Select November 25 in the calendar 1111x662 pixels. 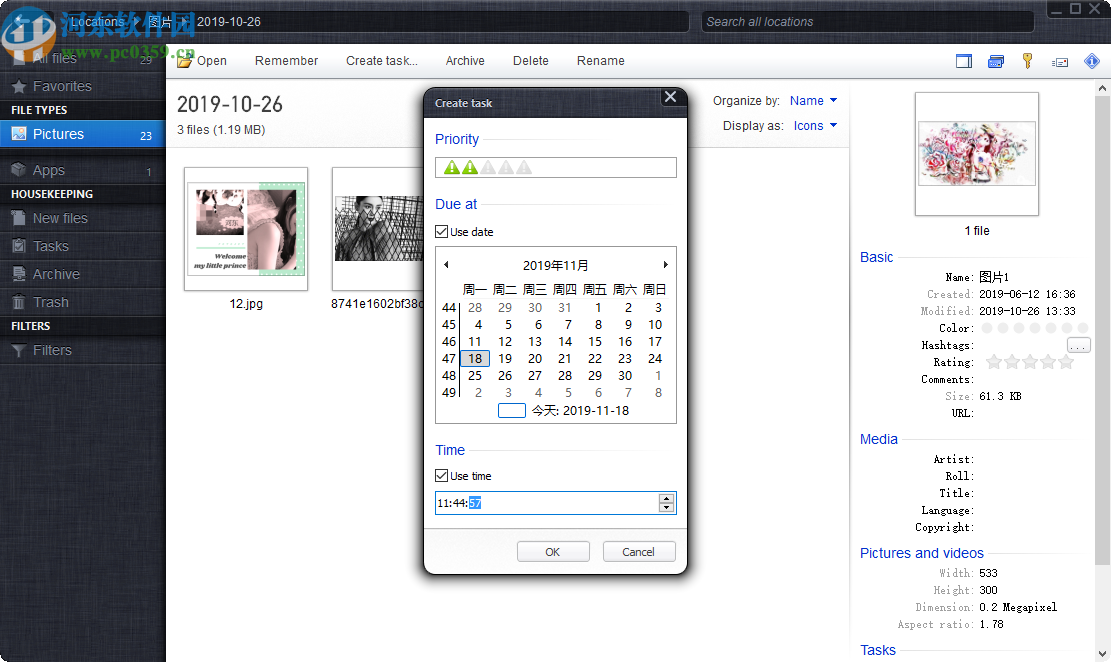tap(475, 376)
